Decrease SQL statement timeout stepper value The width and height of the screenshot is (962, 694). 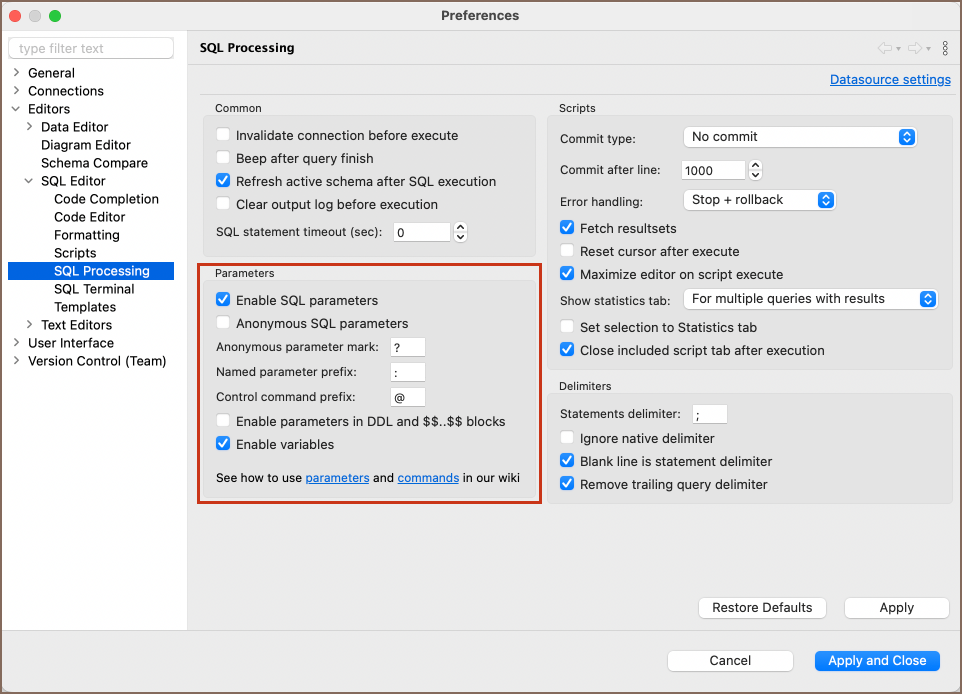(460, 237)
